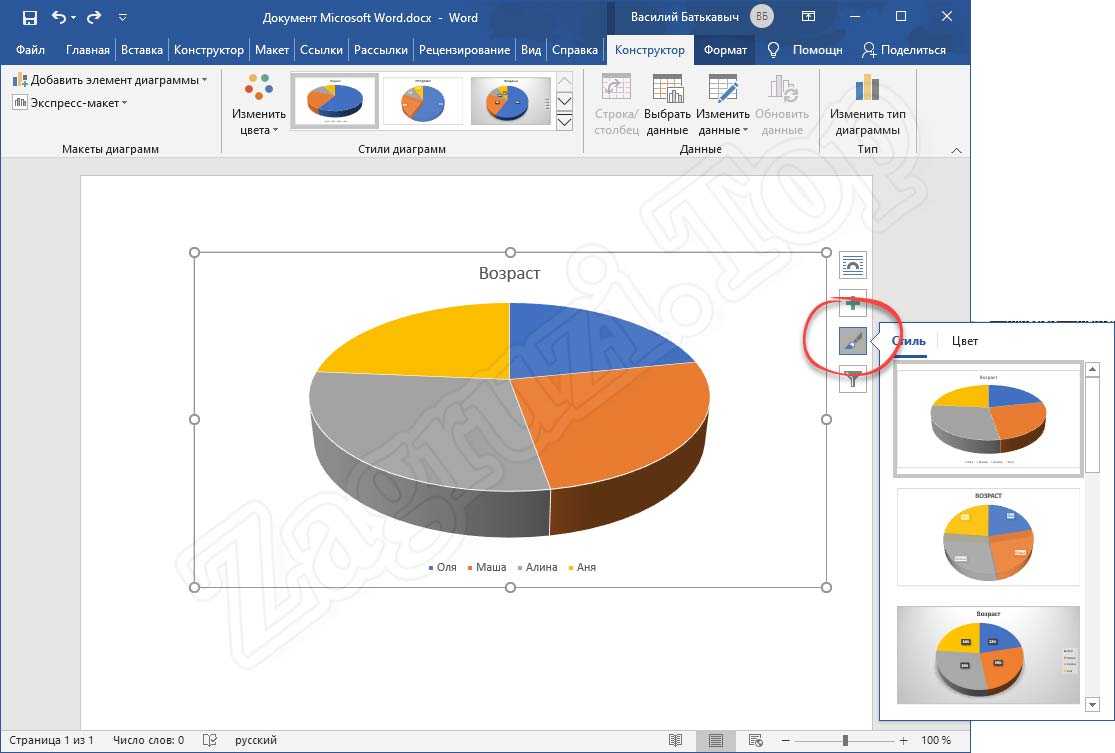The image size is (1115, 753).
Task: Click the flyout scrollbar up arrow
Action: [1093, 370]
